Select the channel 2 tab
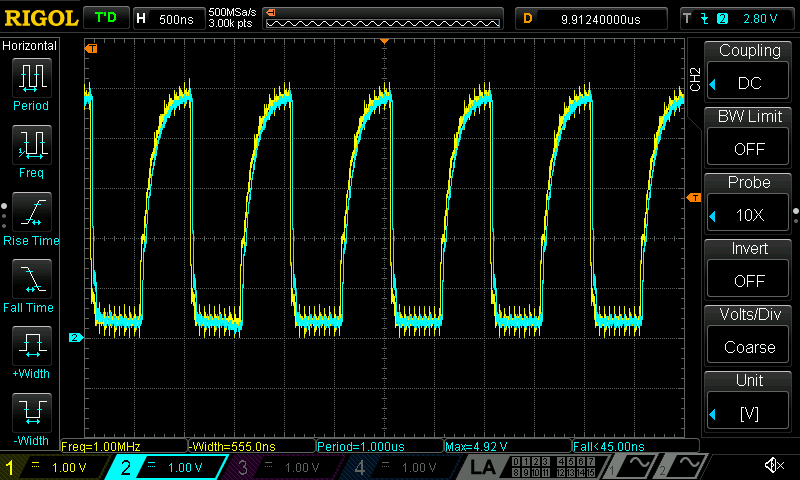Viewport: 800px width, 480px height. 168,467
